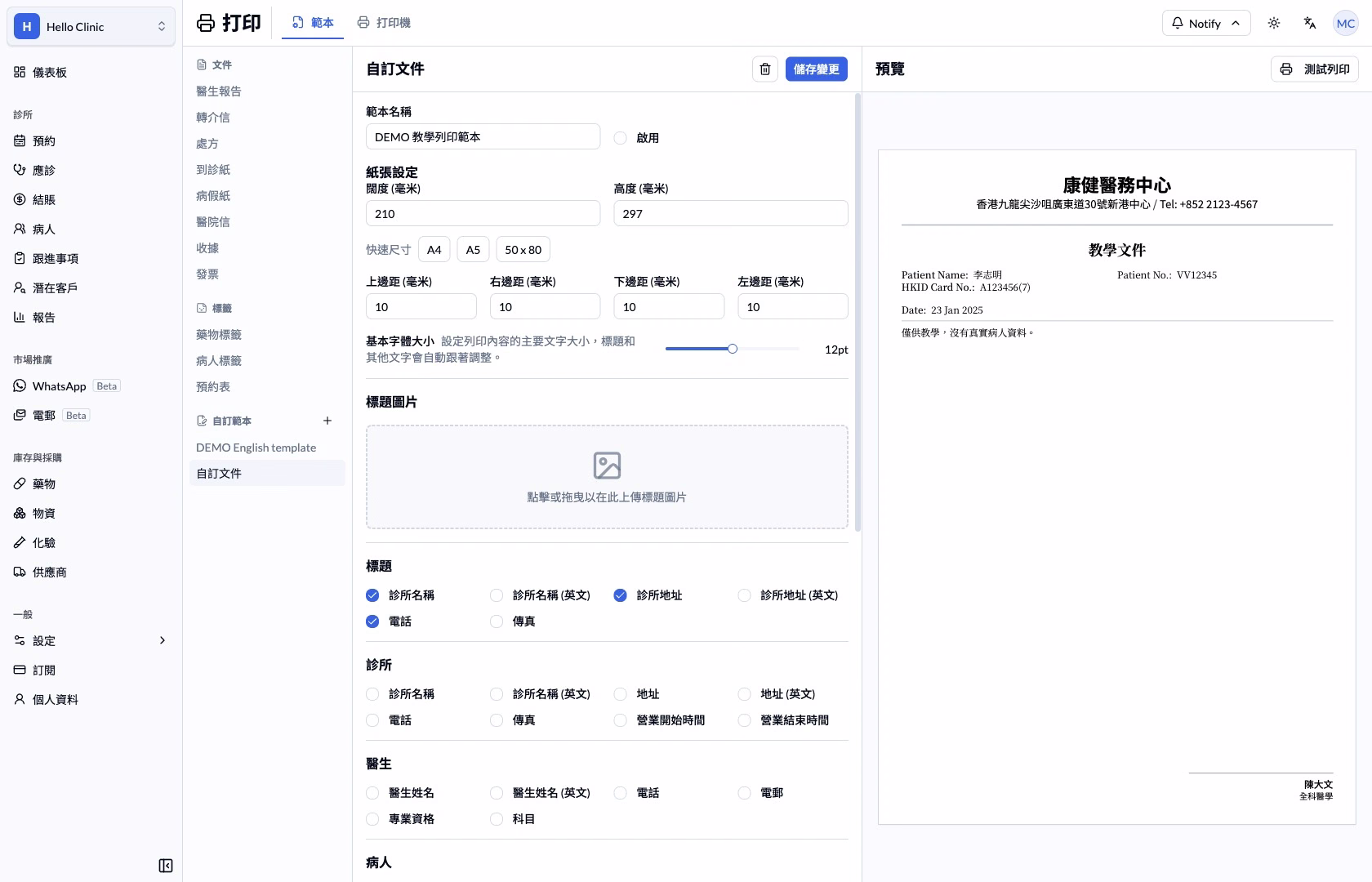Uncheck 診所名稱 under 標題 section
Image resolution: width=1372 pixels, height=882 pixels.
tap(372, 595)
